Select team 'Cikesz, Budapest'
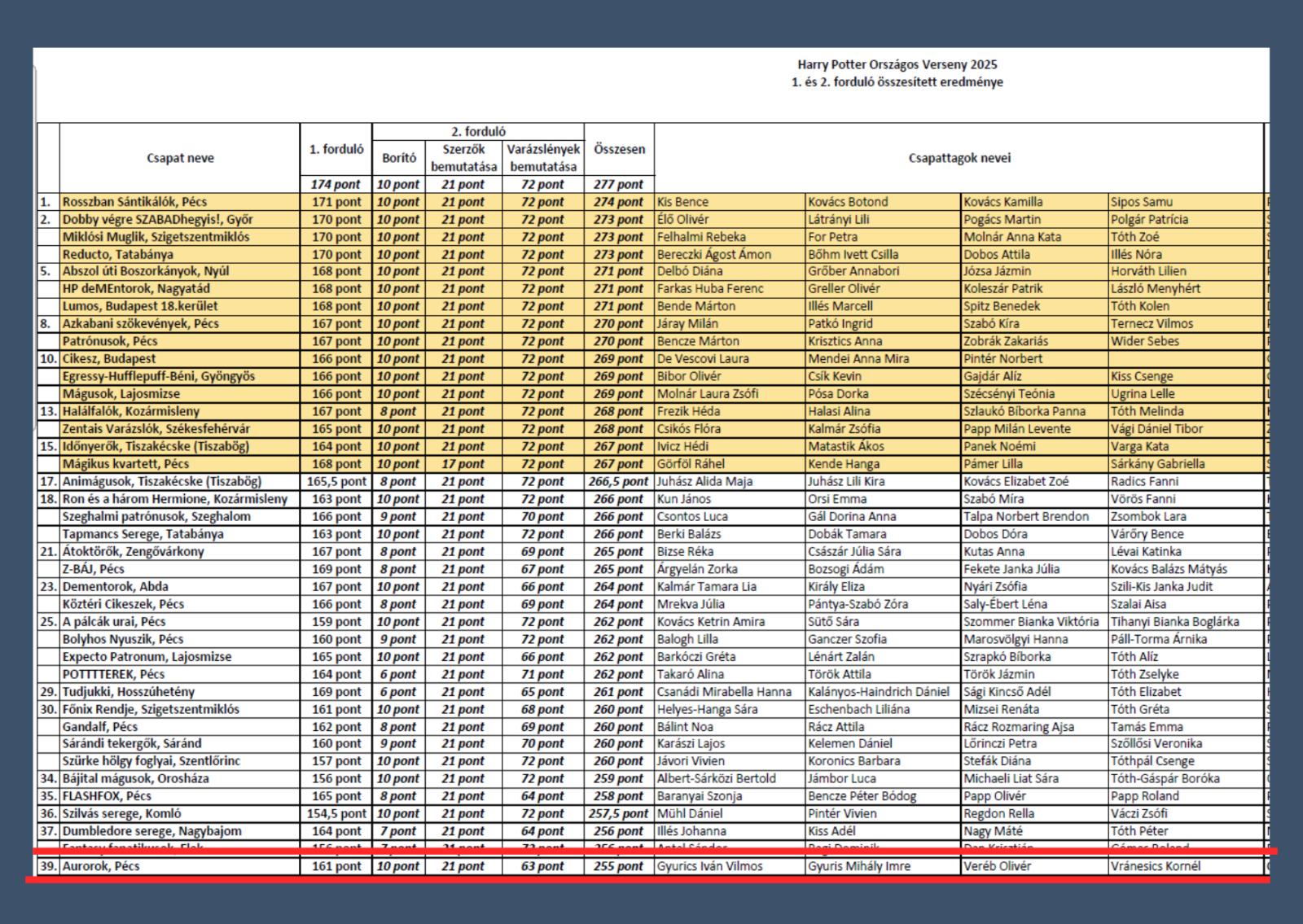Image resolution: width=1303 pixels, height=924 pixels. 109,358
